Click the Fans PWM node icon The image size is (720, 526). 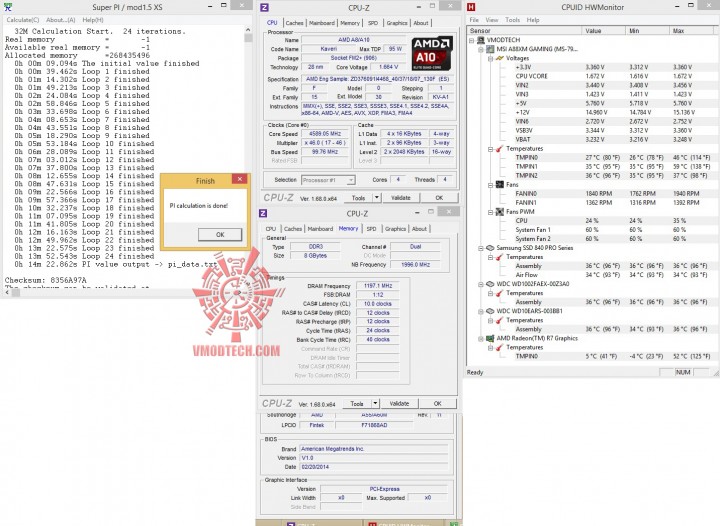(x=500, y=212)
